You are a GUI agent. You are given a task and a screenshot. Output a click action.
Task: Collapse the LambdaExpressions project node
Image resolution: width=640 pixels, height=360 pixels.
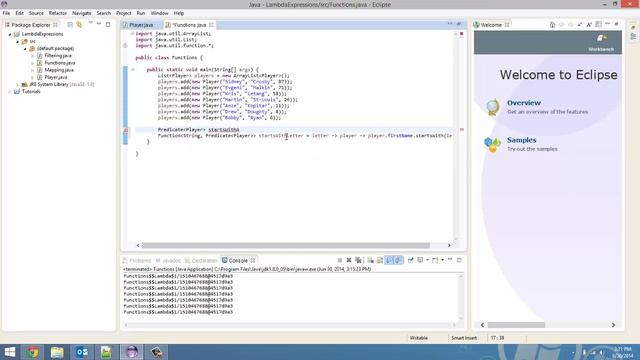tap(10, 34)
